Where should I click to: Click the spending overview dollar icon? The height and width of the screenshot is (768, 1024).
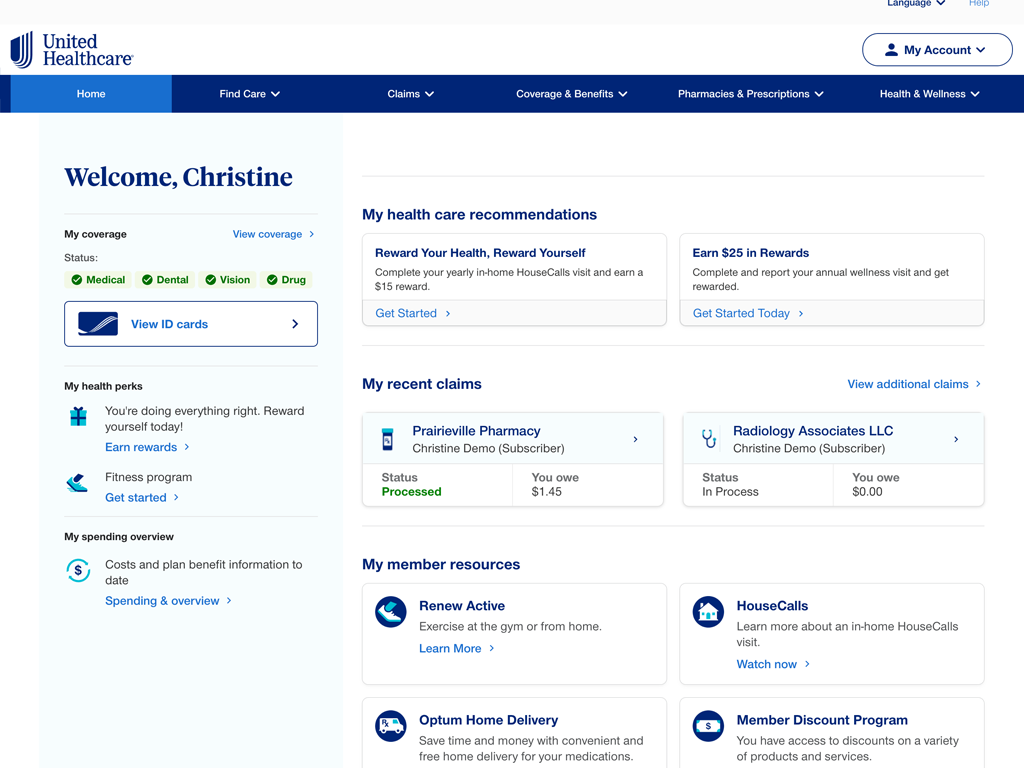coord(78,570)
